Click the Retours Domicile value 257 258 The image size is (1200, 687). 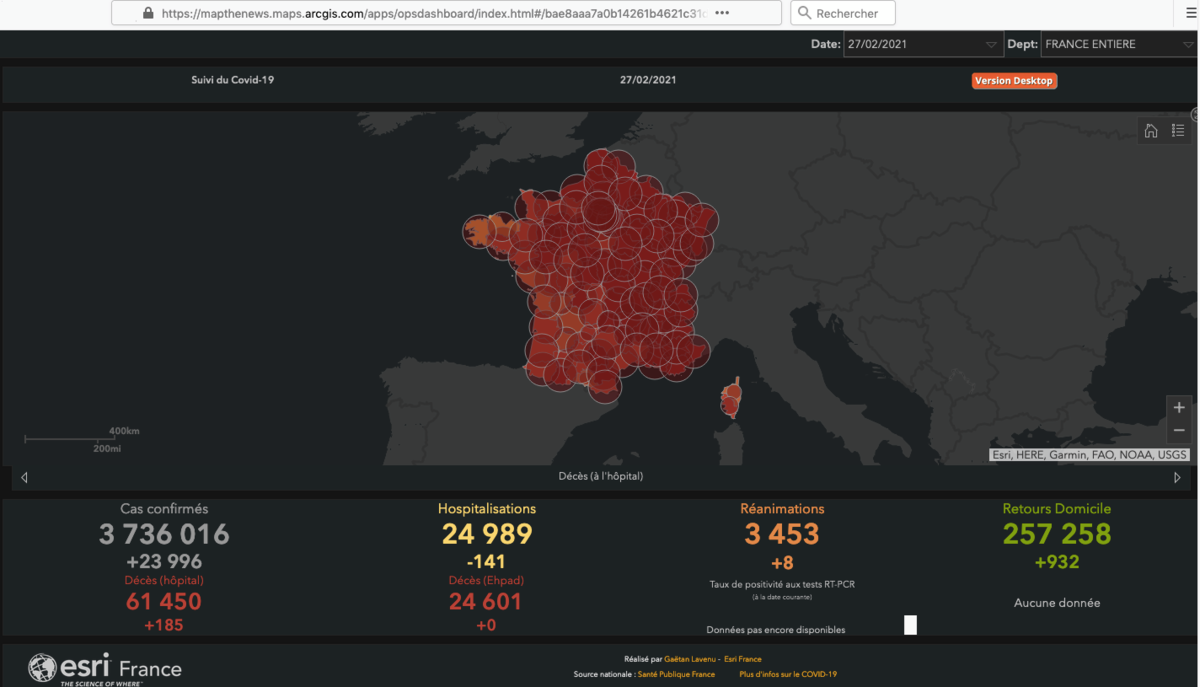pyautogui.click(x=1057, y=535)
